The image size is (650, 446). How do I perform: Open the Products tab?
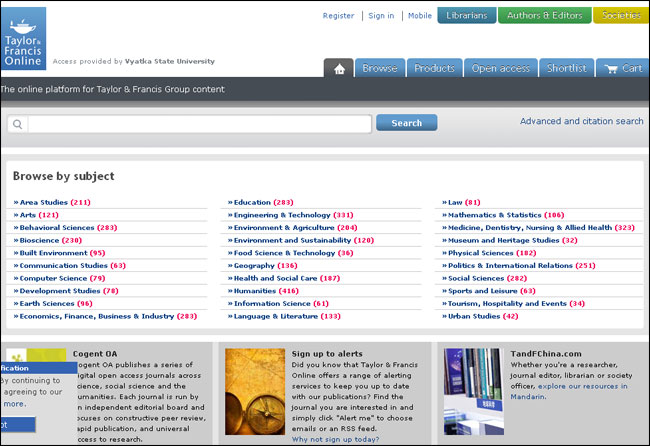(434, 68)
